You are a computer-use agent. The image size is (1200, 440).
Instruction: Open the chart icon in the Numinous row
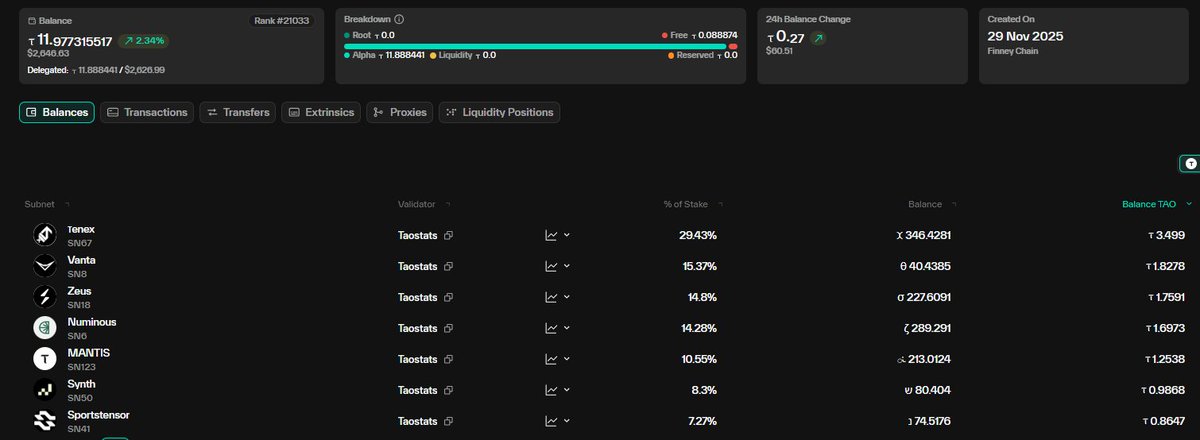(551, 328)
